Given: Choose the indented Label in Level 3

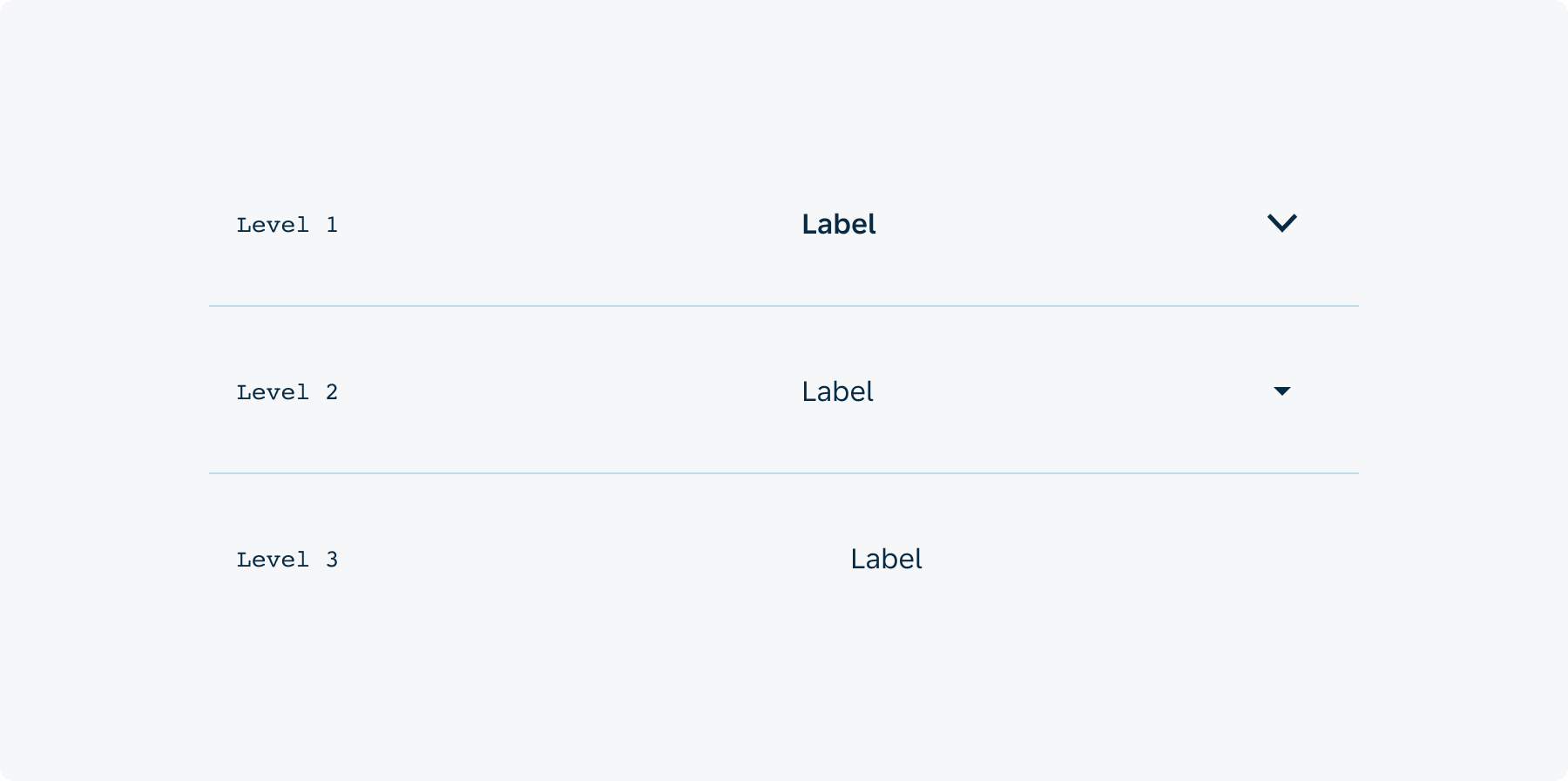Looking at the screenshot, I should point(886,560).
